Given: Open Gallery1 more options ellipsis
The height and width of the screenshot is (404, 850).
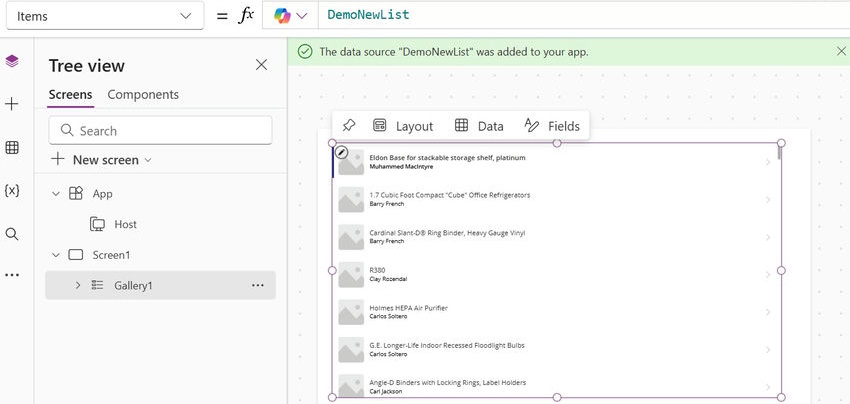Looking at the screenshot, I should pyautogui.click(x=258, y=285).
